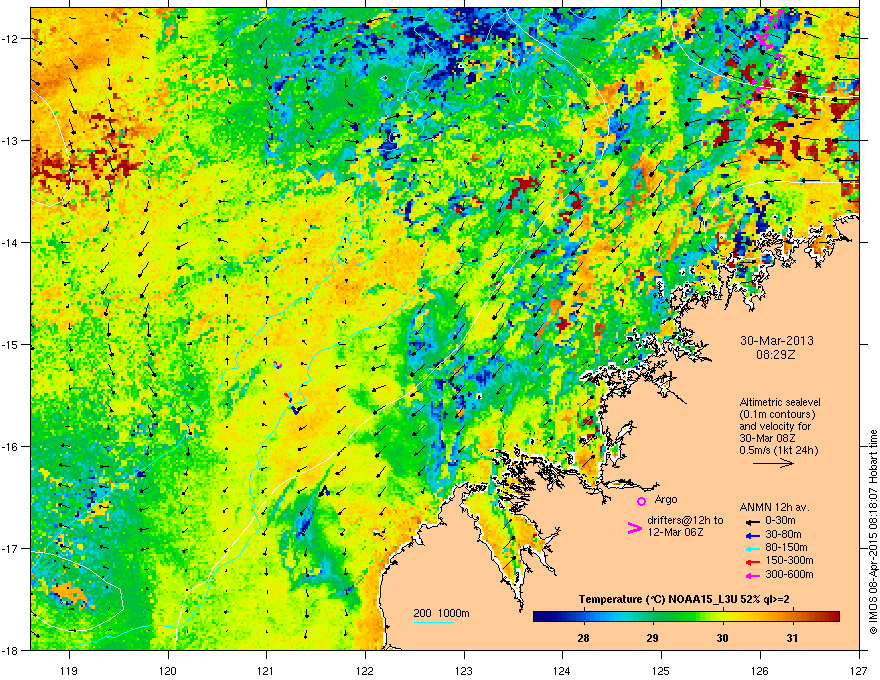Click the '30-80m' depth label
This screenshot has height=680, width=880.
pos(783,534)
